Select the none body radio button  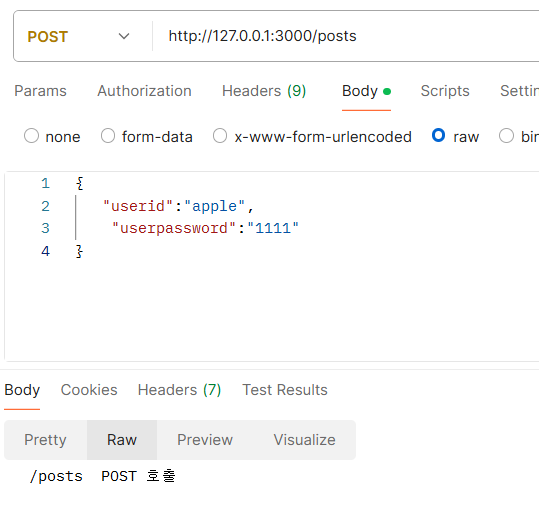click(x=31, y=135)
